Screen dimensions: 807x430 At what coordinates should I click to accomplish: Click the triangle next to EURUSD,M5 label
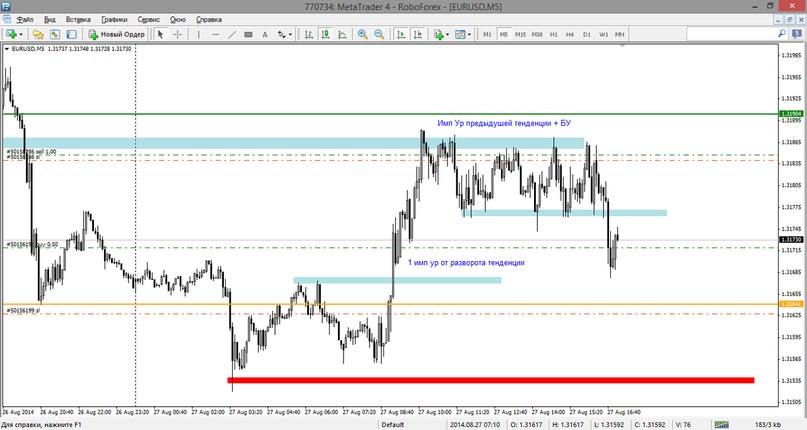7,49
